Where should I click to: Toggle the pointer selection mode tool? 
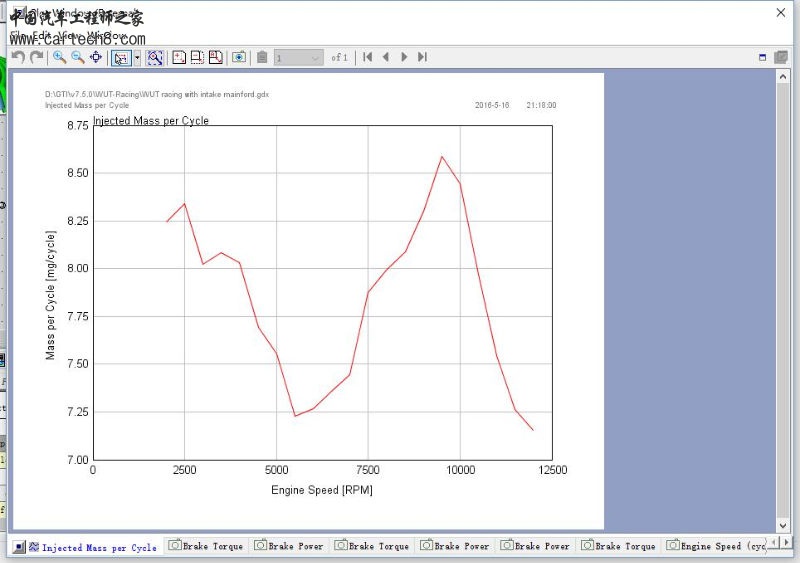pyautogui.click(x=120, y=57)
